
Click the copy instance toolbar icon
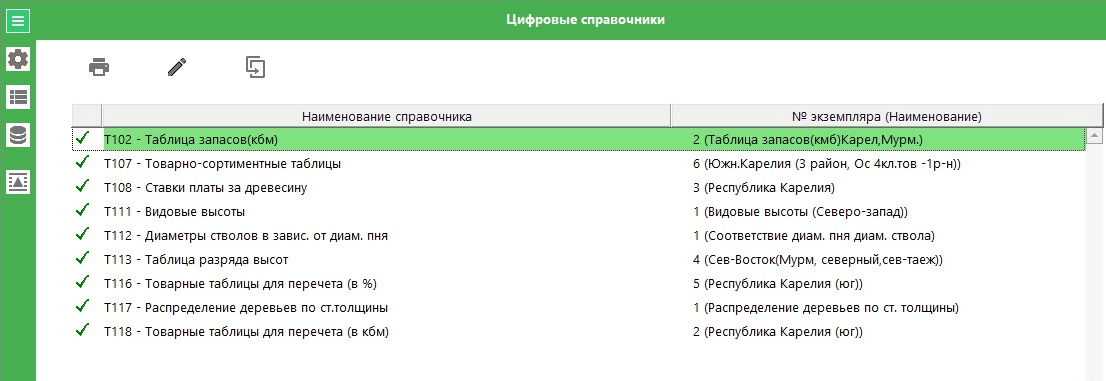[255, 67]
